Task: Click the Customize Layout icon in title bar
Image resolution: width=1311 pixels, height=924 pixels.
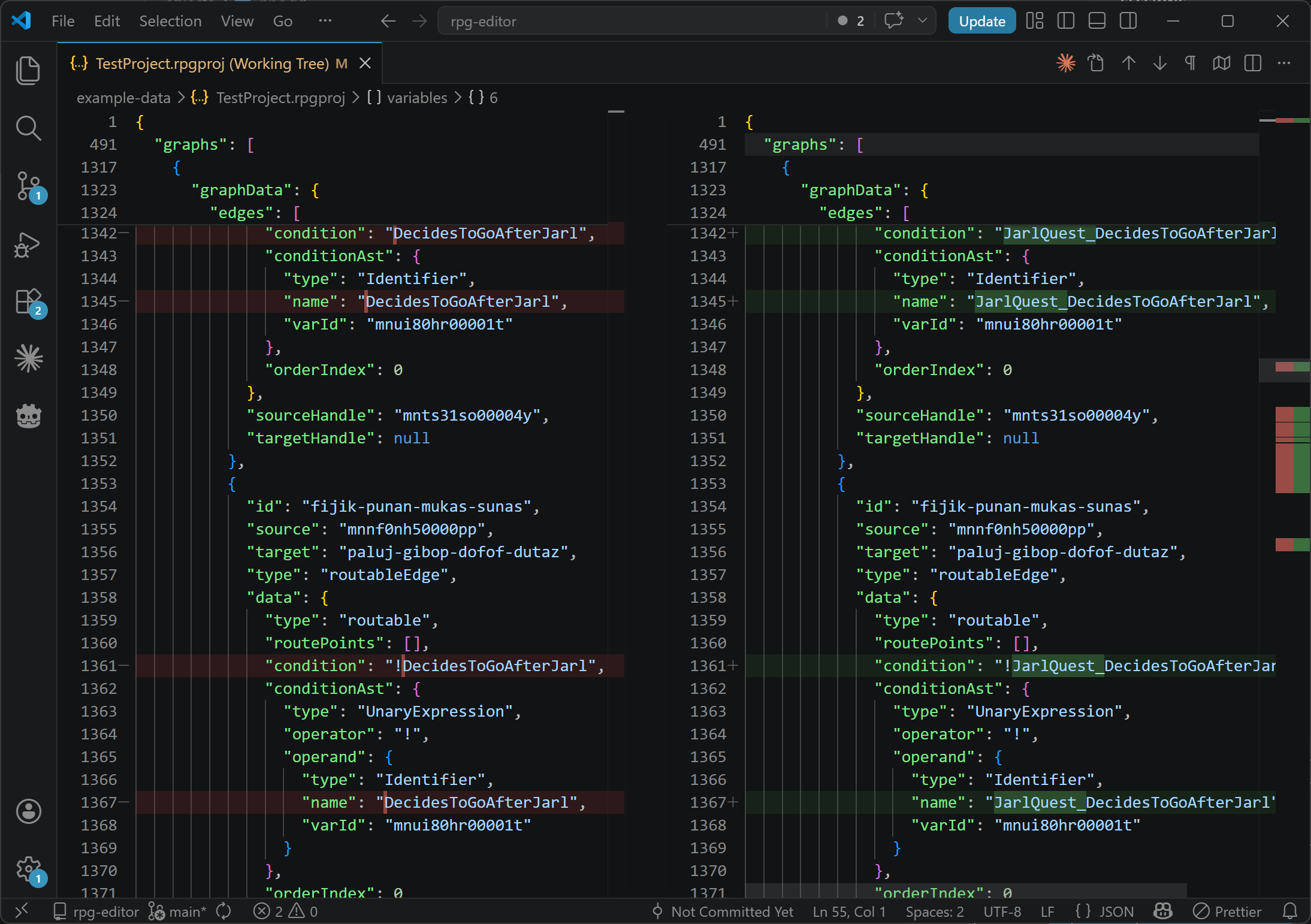Action: (1035, 21)
